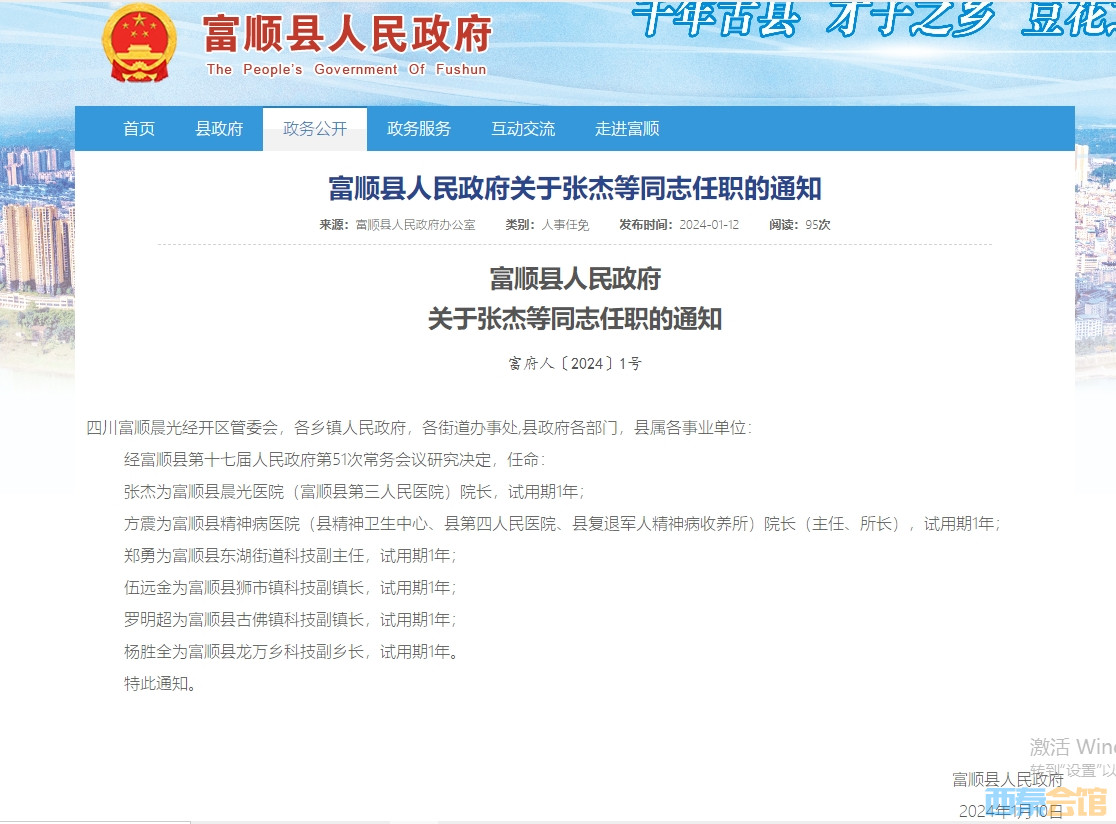Click the 特此通知 closing line
The image size is (1116, 824).
(159, 684)
